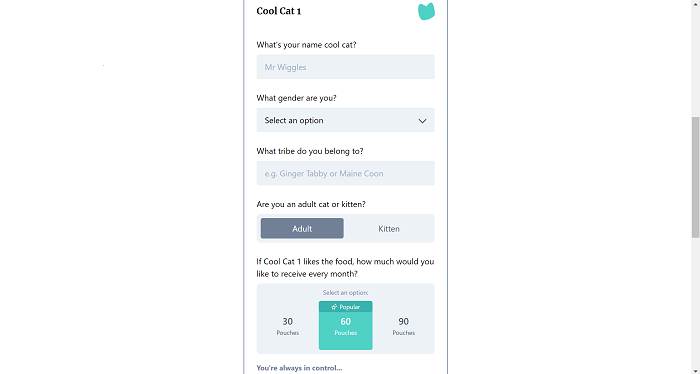Click the 'Select an option:' caption above pouches
The height and width of the screenshot is (374, 700).
pos(346,293)
